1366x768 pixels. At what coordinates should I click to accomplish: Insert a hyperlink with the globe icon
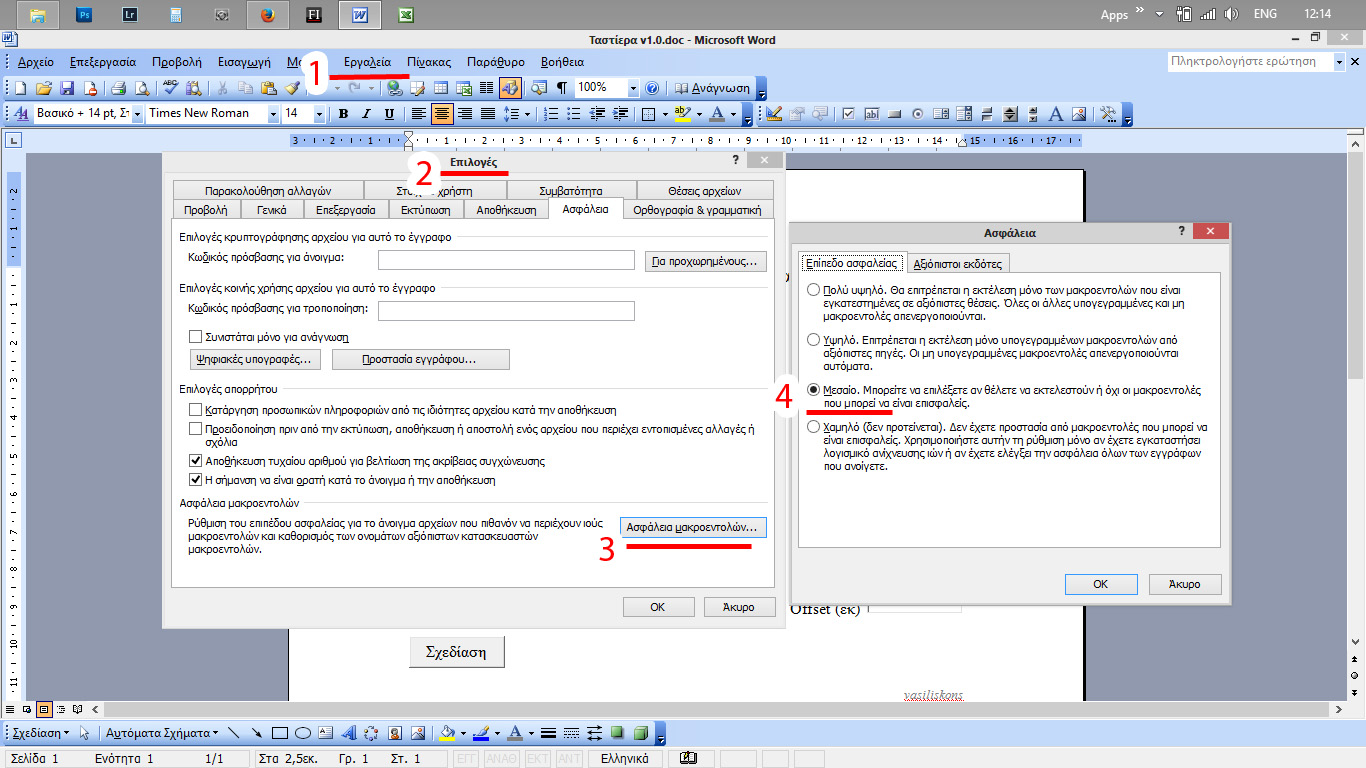pos(395,88)
